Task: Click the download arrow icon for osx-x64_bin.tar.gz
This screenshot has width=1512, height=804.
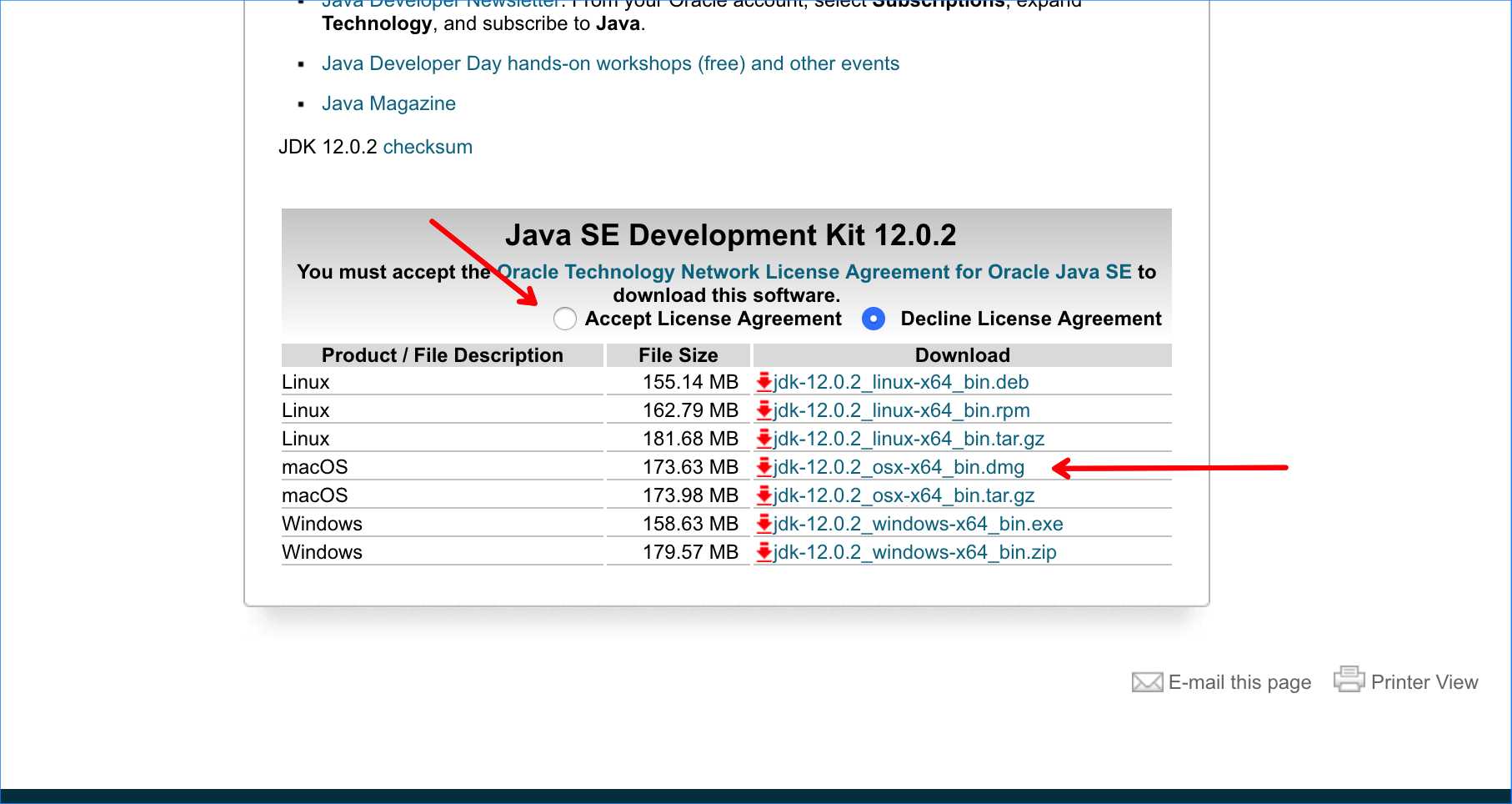Action: pyautogui.click(x=764, y=495)
